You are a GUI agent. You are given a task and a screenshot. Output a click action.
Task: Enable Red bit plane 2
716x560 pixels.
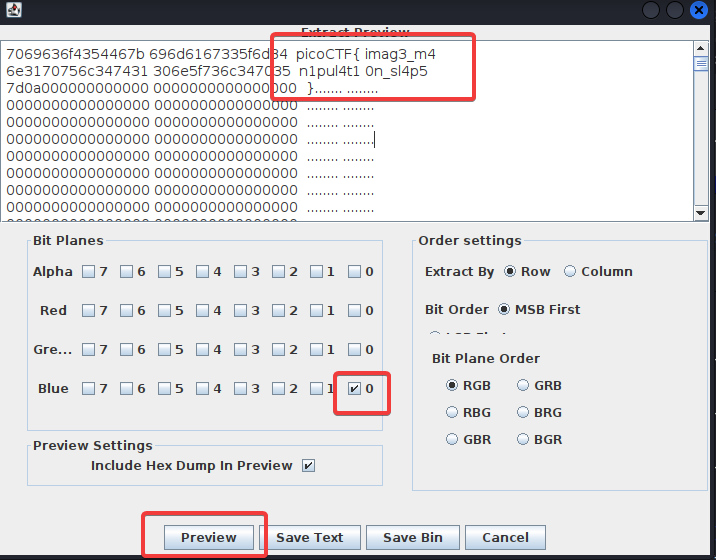(278, 311)
